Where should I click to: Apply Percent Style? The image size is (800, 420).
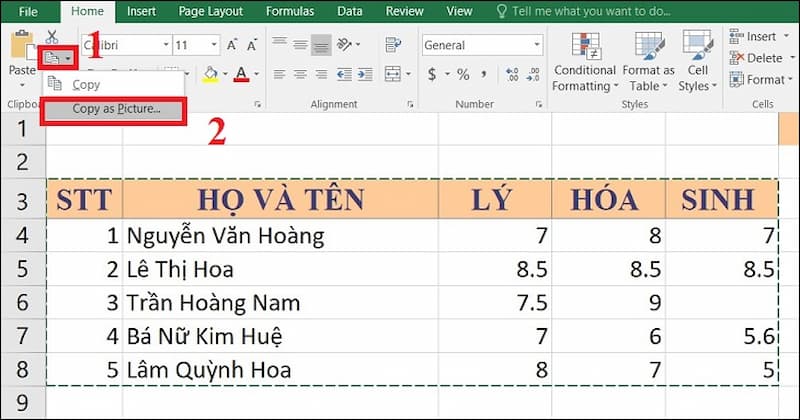pyautogui.click(x=463, y=75)
